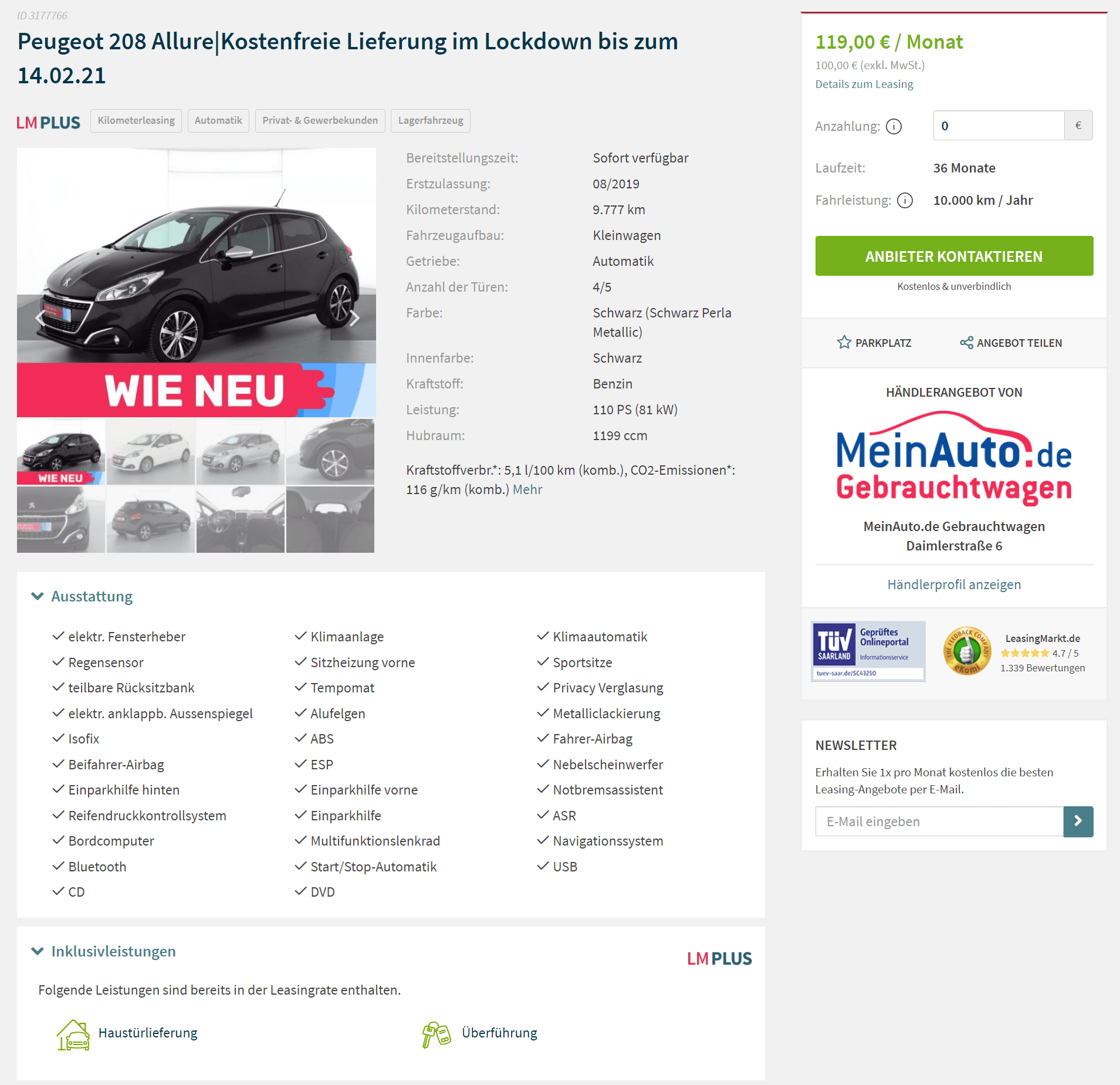The width and height of the screenshot is (1120, 1085).
Task: Save offer with Parkplatz star icon
Action: [844, 342]
